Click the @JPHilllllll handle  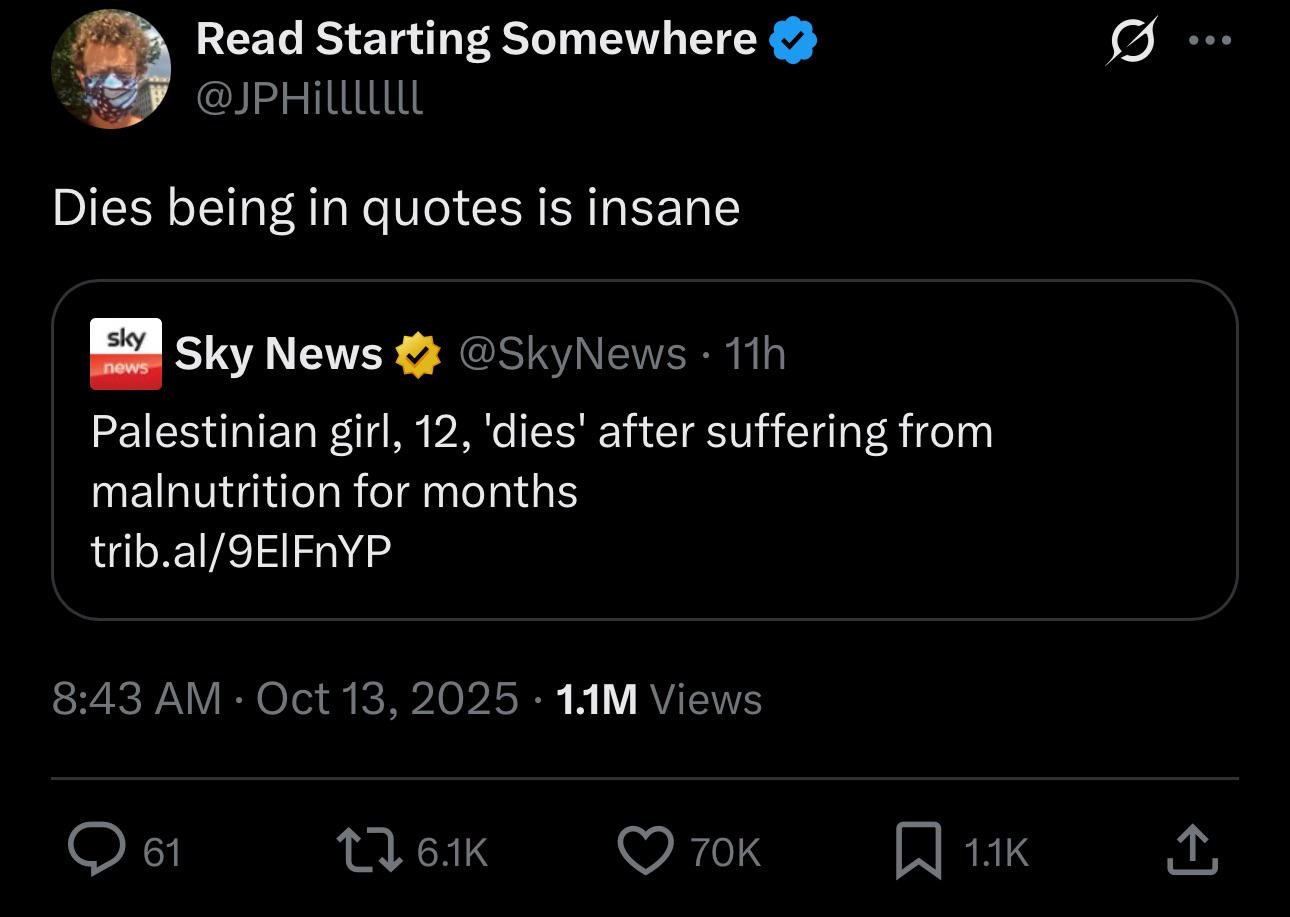310,97
